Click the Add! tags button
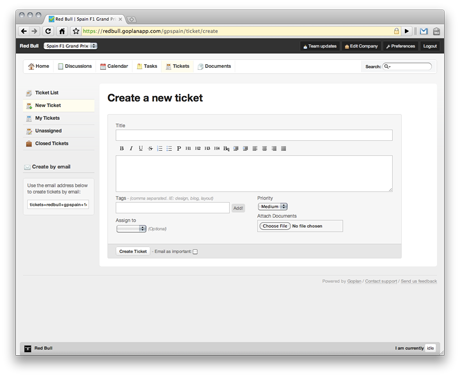The width and height of the screenshot is (460, 377). pyautogui.click(x=238, y=208)
